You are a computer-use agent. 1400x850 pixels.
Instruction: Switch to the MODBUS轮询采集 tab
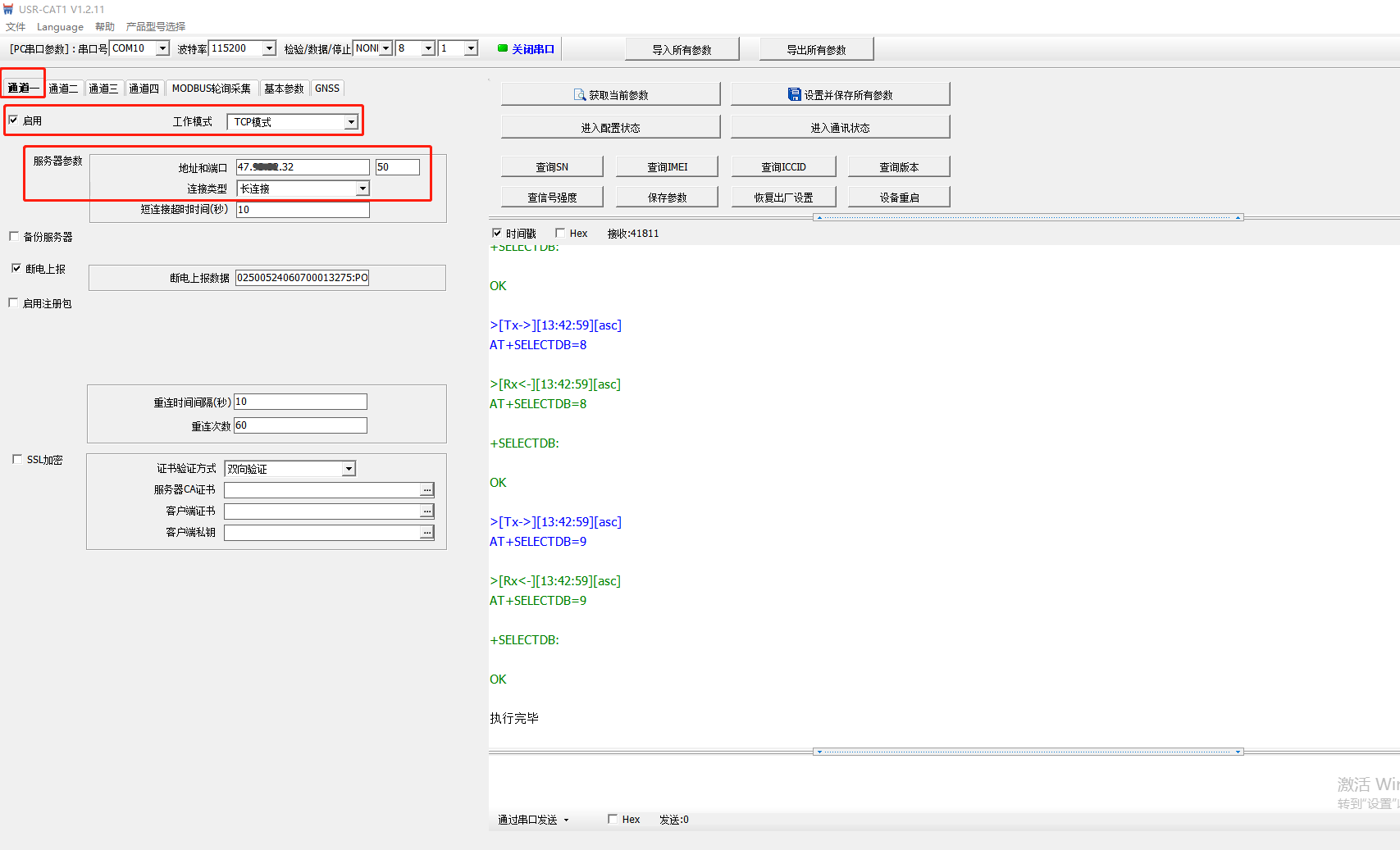(212, 89)
